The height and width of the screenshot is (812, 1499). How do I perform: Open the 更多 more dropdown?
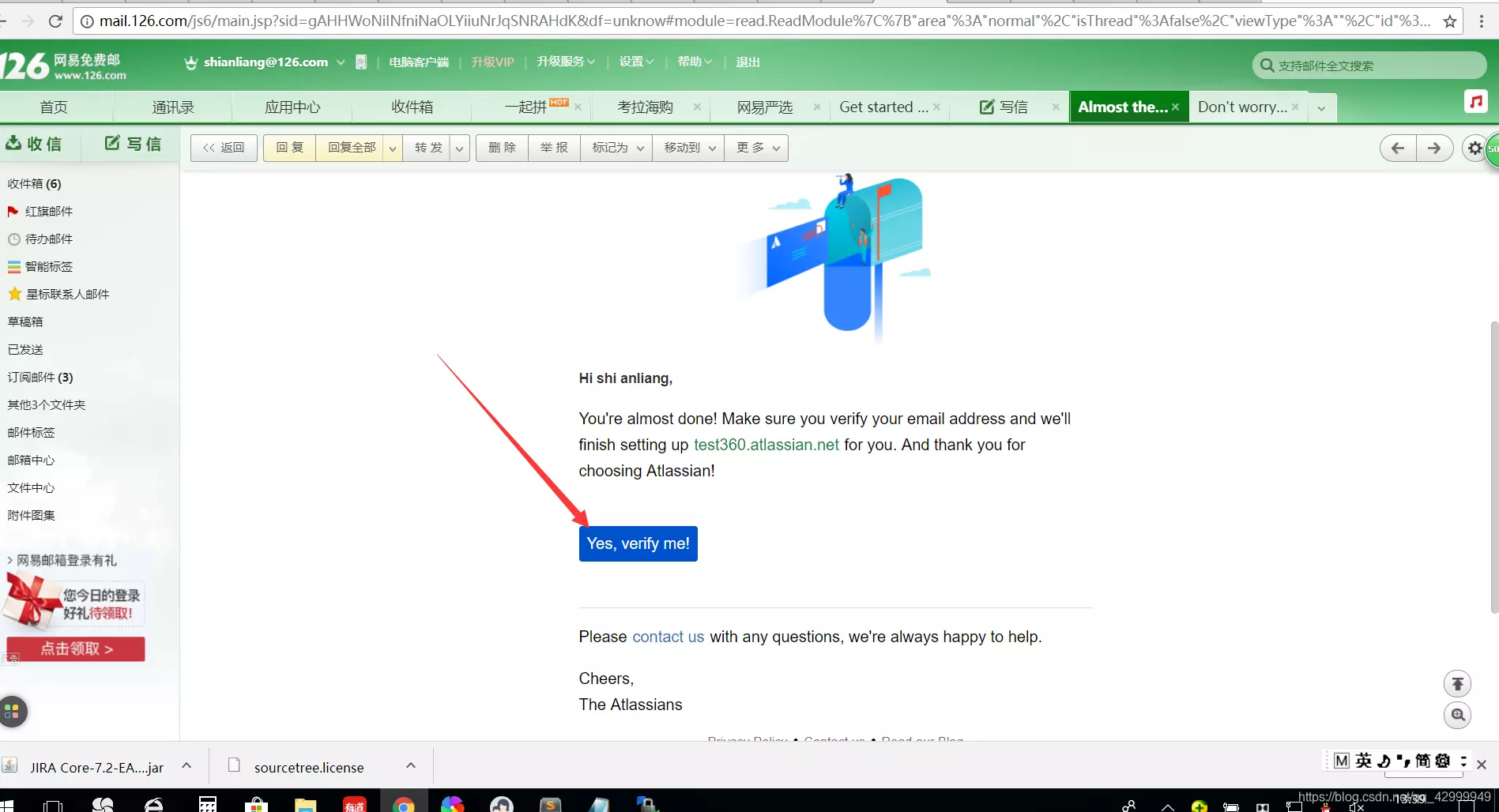pos(757,148)
